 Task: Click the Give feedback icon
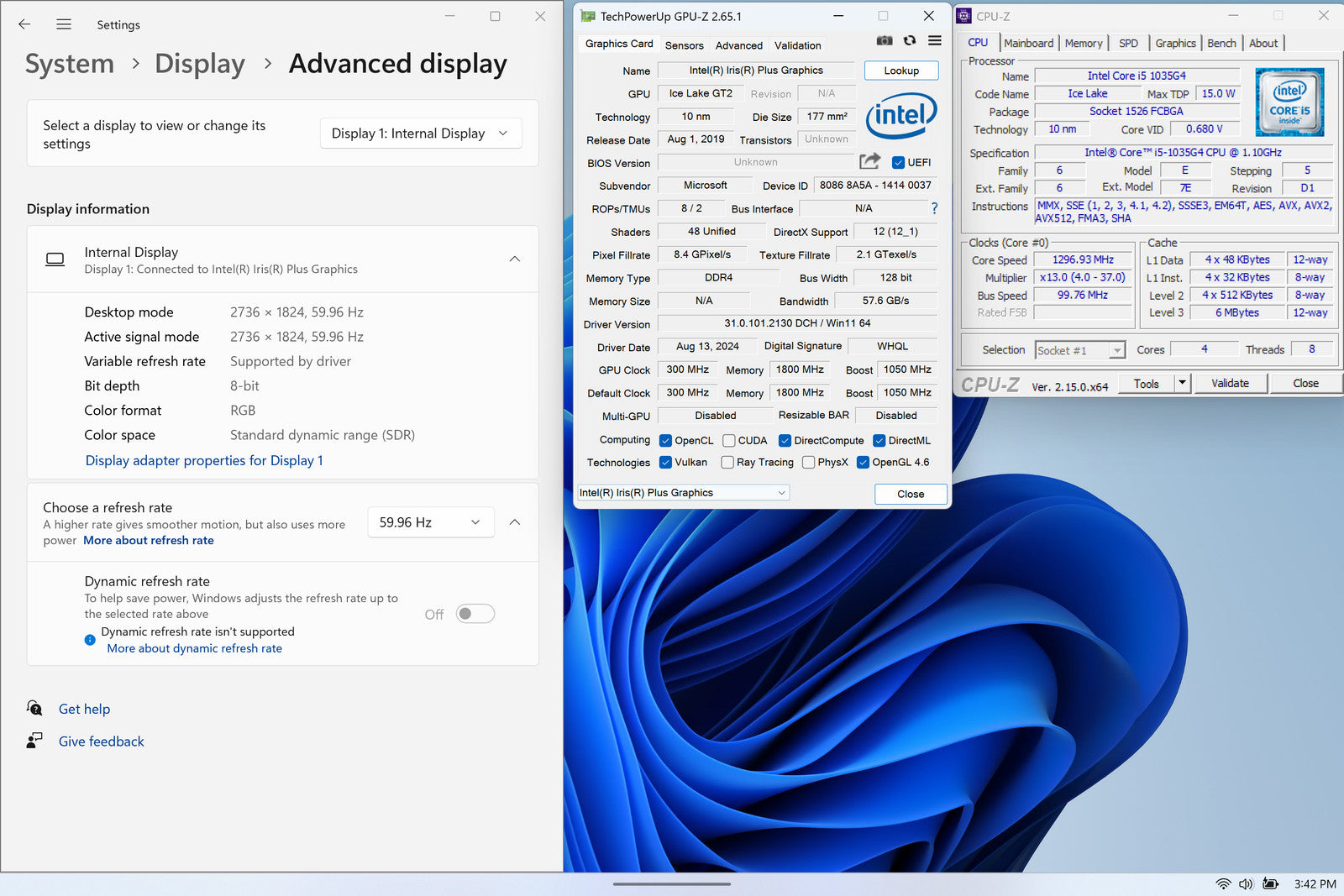pos(34,741)
